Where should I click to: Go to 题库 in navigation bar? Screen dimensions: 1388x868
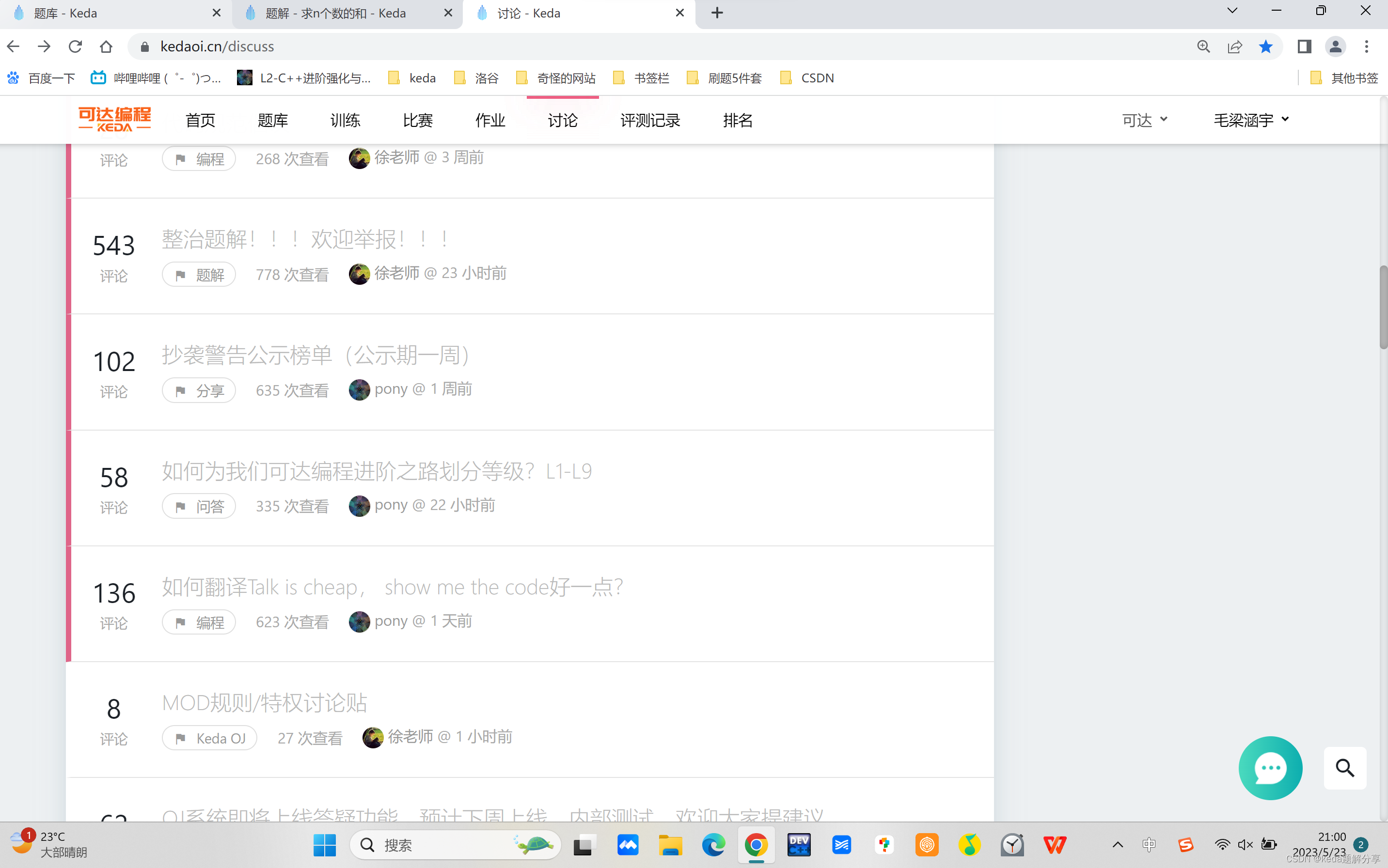click(272, 120)
